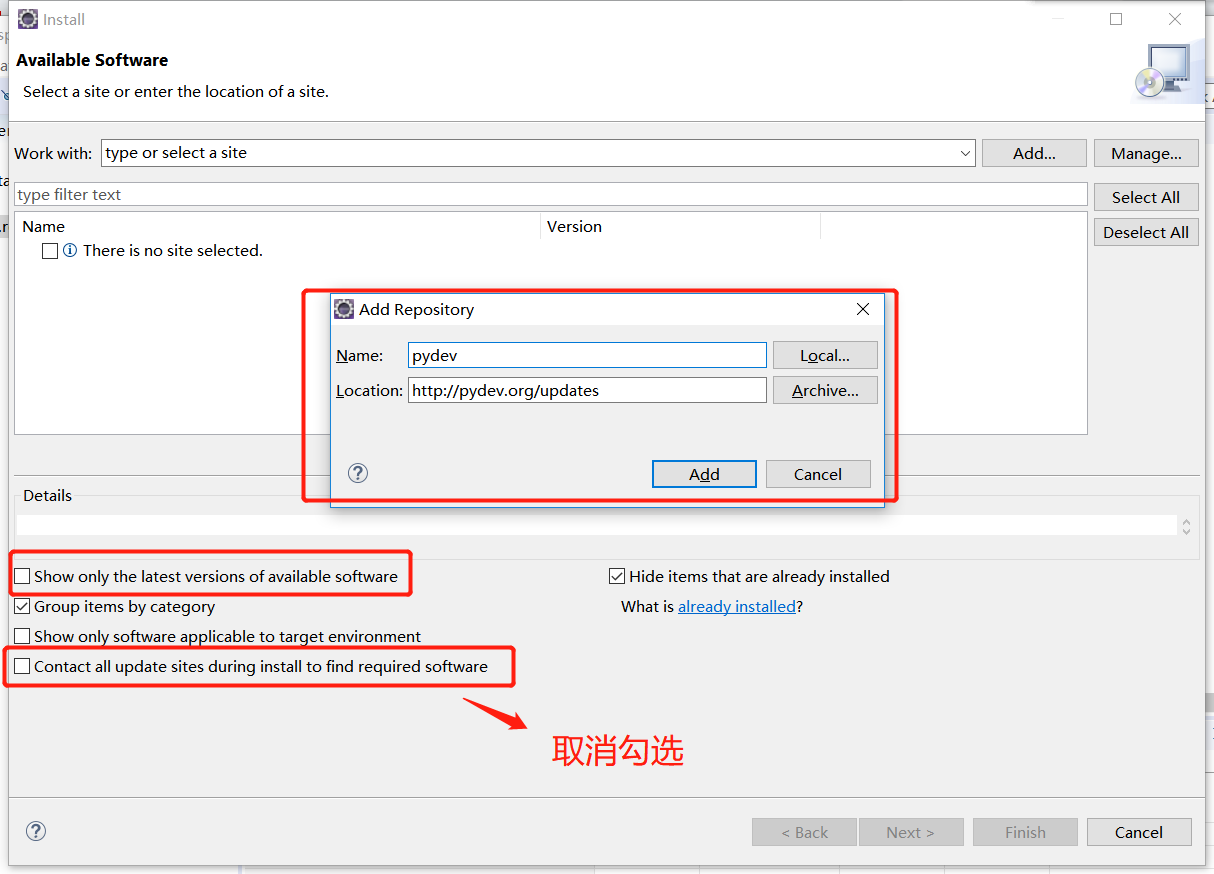Click the help icon in Add Repository dialog
The height and width of the screenshot is (874, 1214).
(x=358, y=473)
